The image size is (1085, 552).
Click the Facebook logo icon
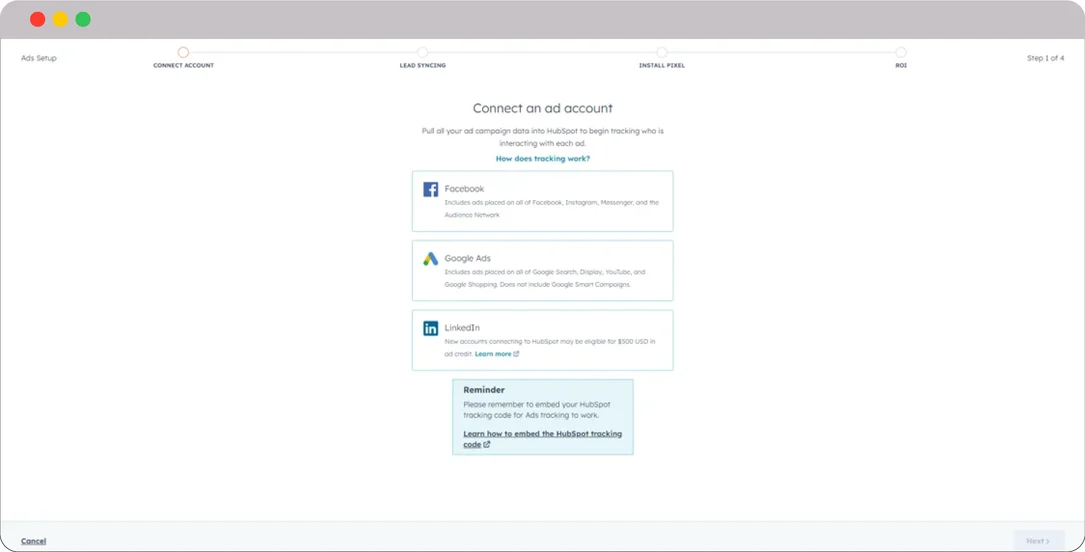pyautogui.click(x=430, y=190)
